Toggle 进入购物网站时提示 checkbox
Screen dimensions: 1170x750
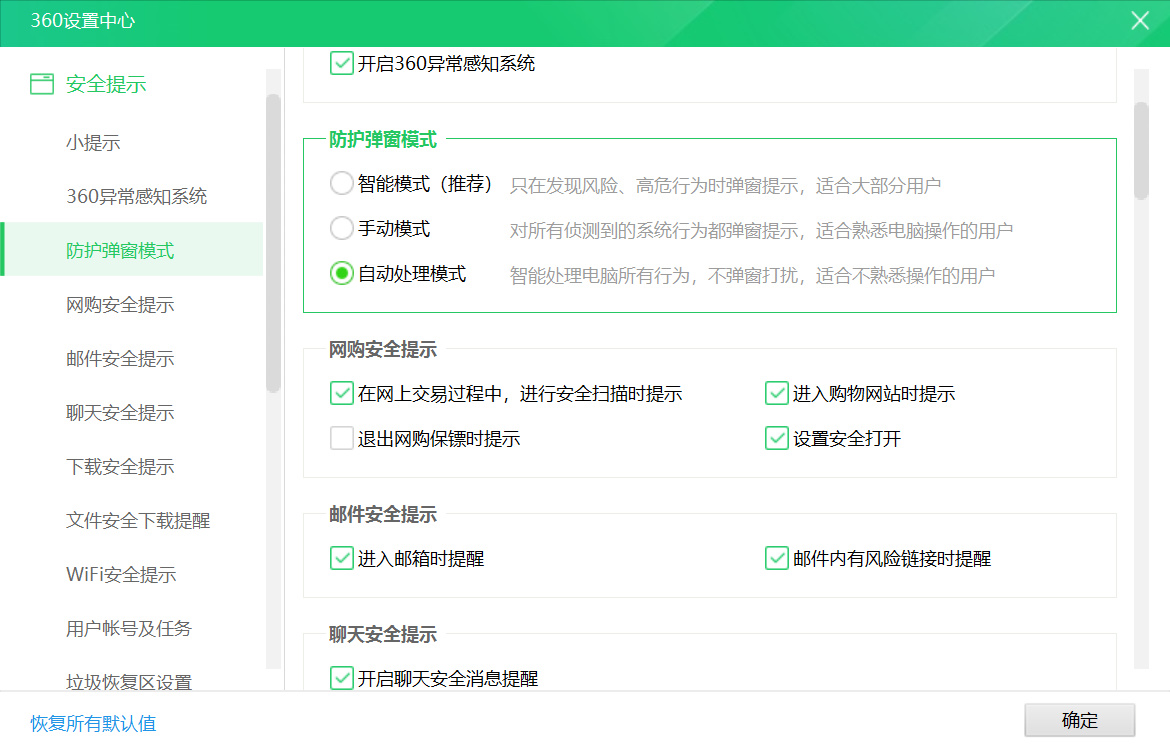(x=777, y=393)
